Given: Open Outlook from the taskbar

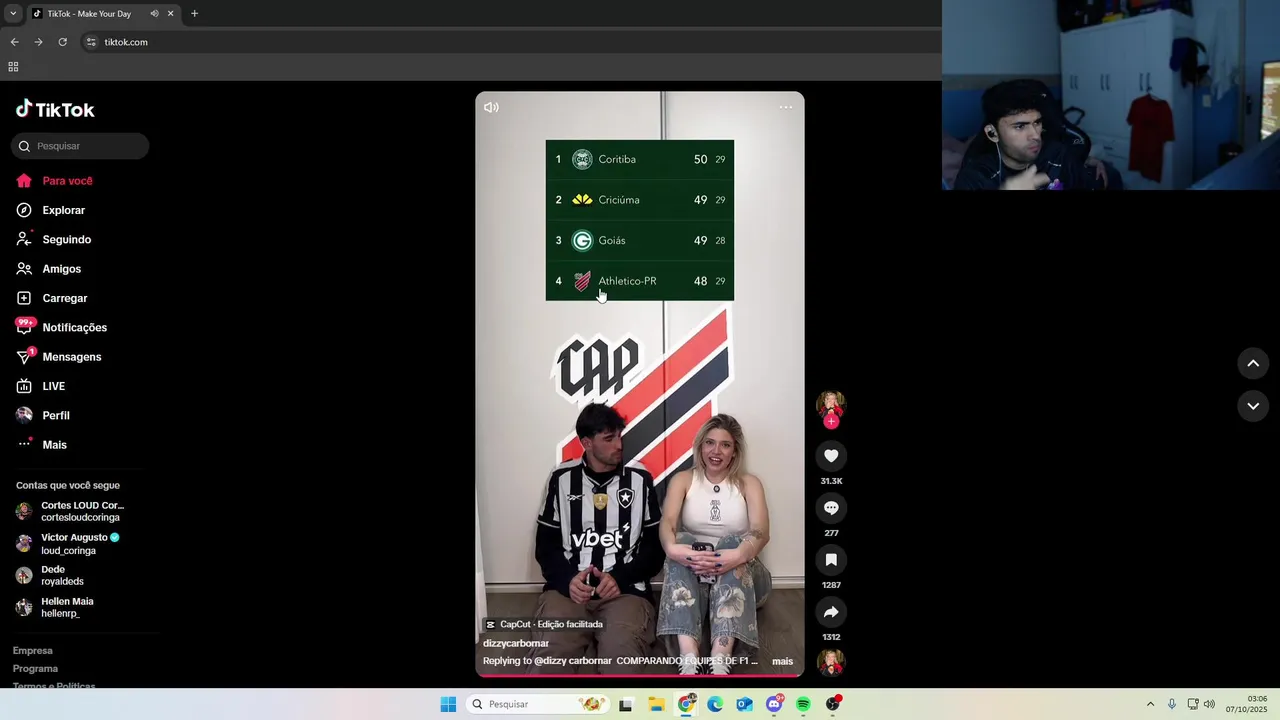Looking at the screenshot, I should 744,704.
